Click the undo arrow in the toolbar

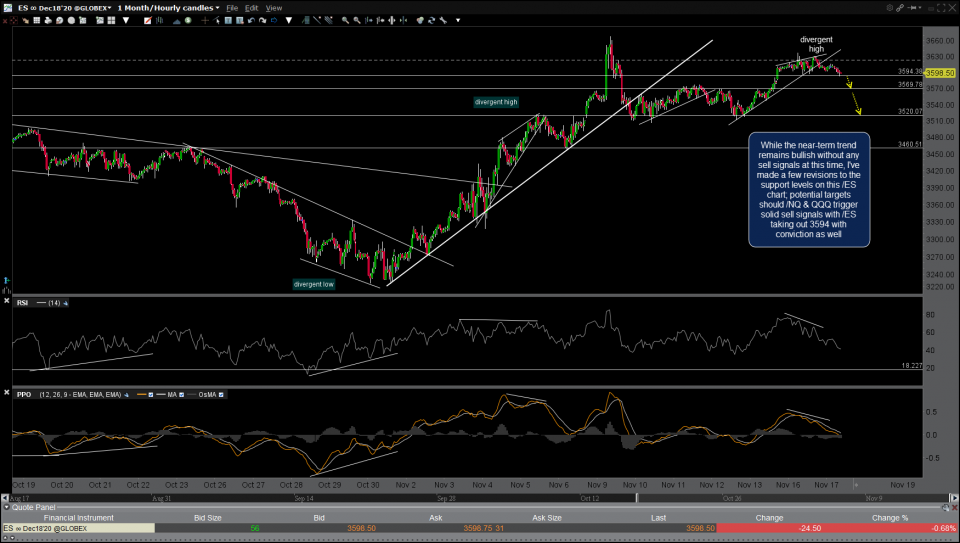(x=251, y=20)
